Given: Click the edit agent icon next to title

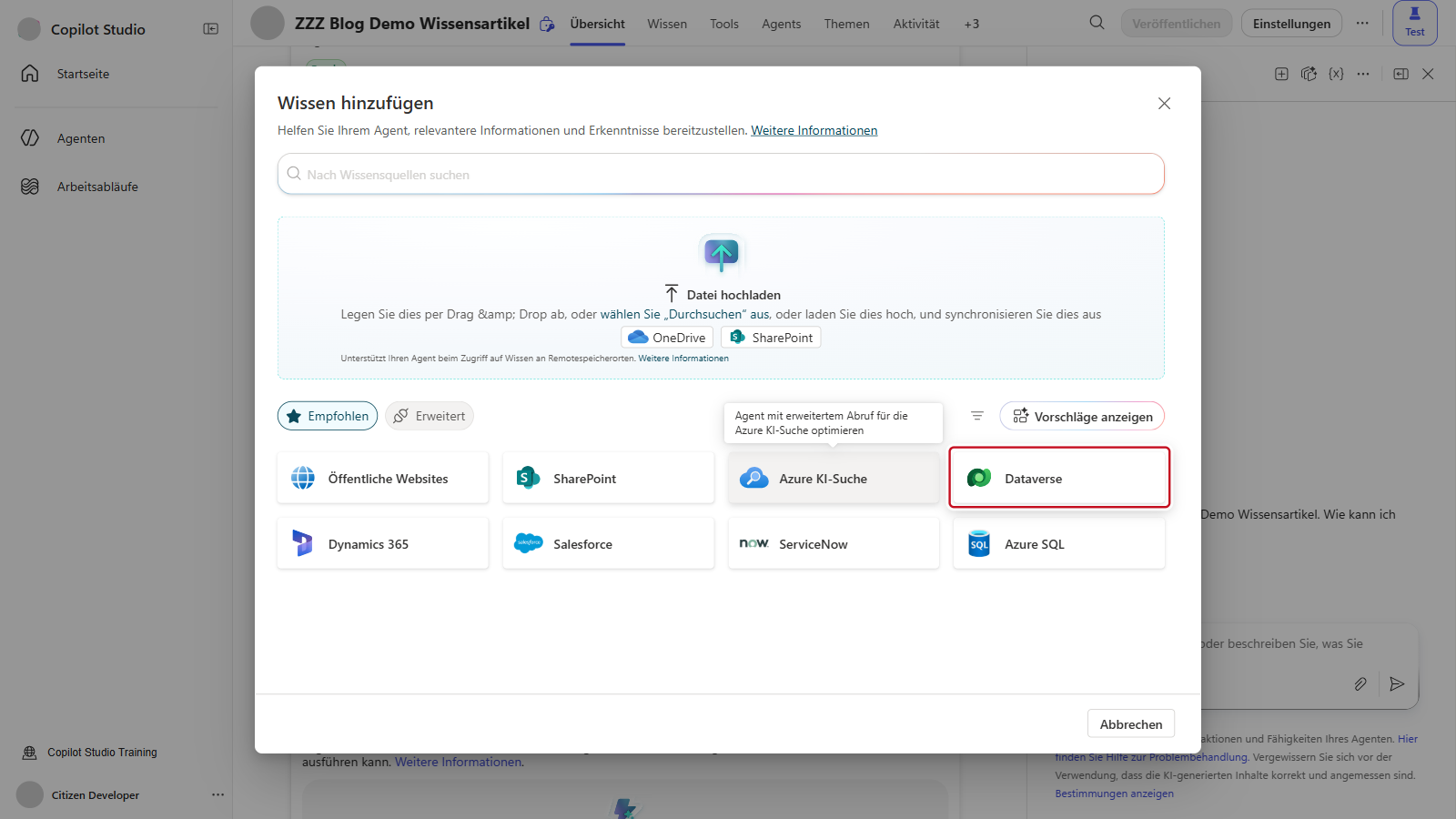Looking at the screenshot, I should tap(547, 25).
